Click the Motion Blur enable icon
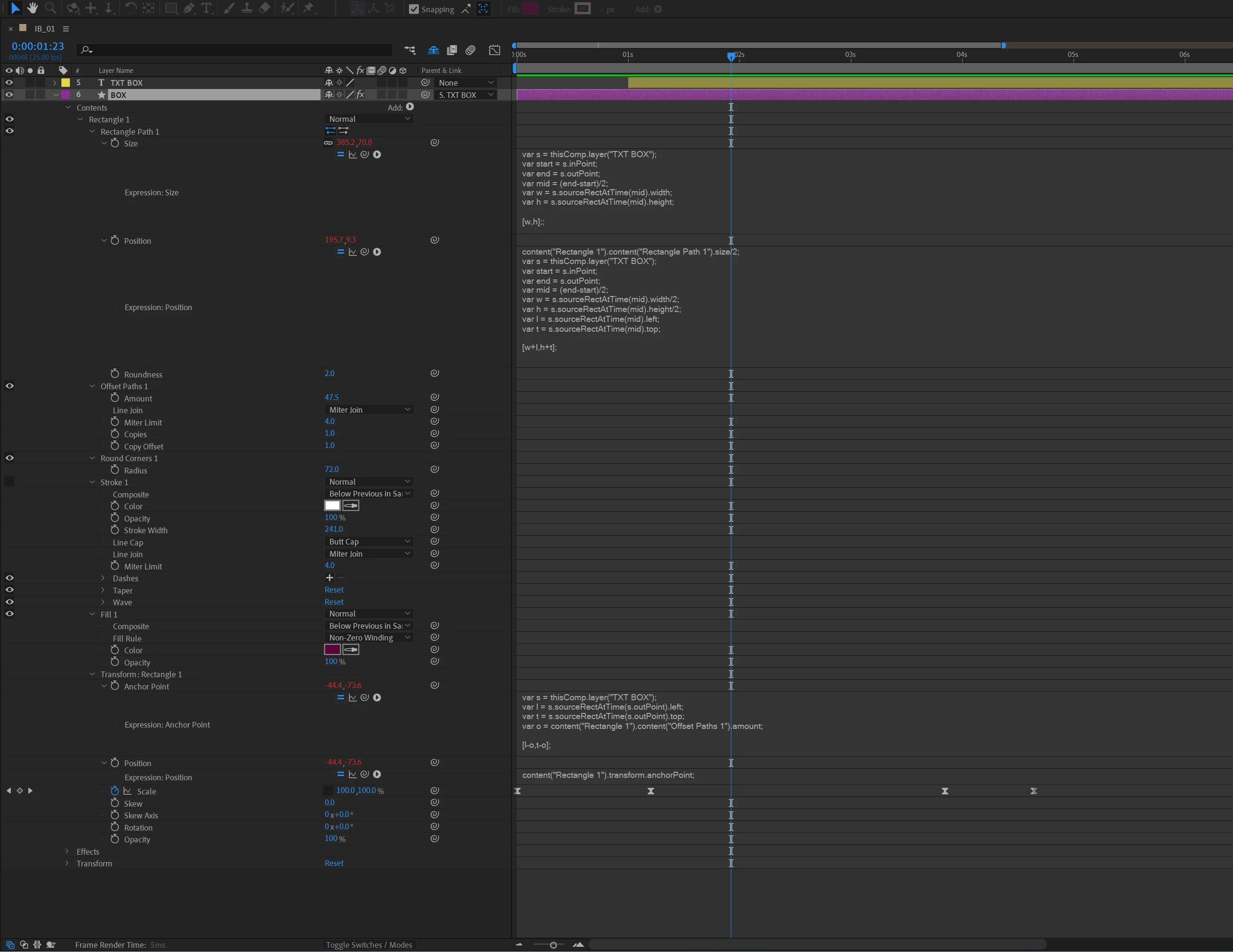This screenshot has width=1233, height=952. tap(470, 50)
